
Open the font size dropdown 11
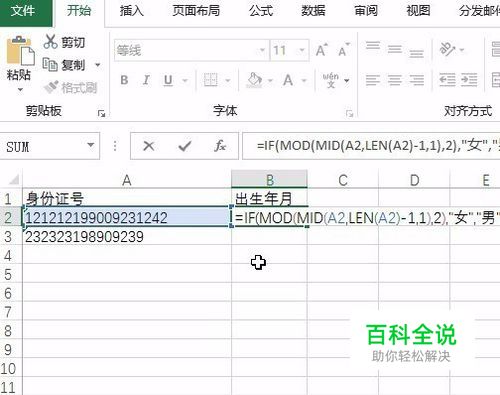(x=302, y=51)
